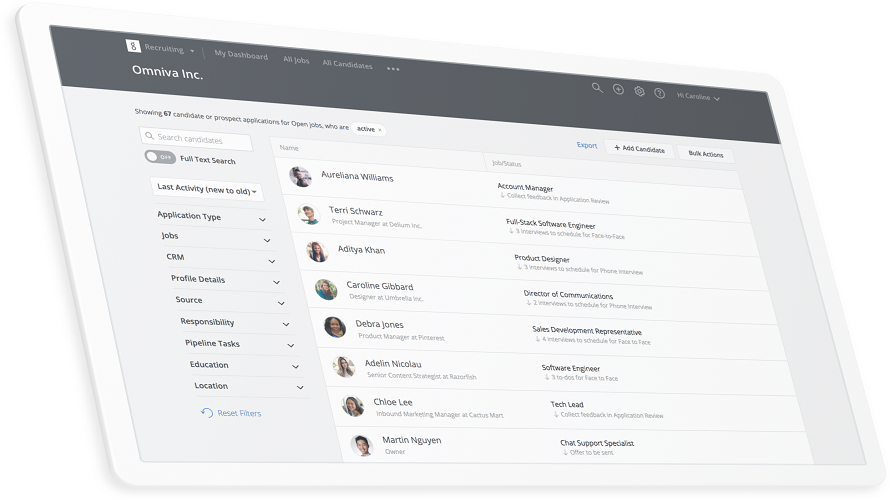
Task: Open Chloe Lee candidate name
Action: pos(393,402)
